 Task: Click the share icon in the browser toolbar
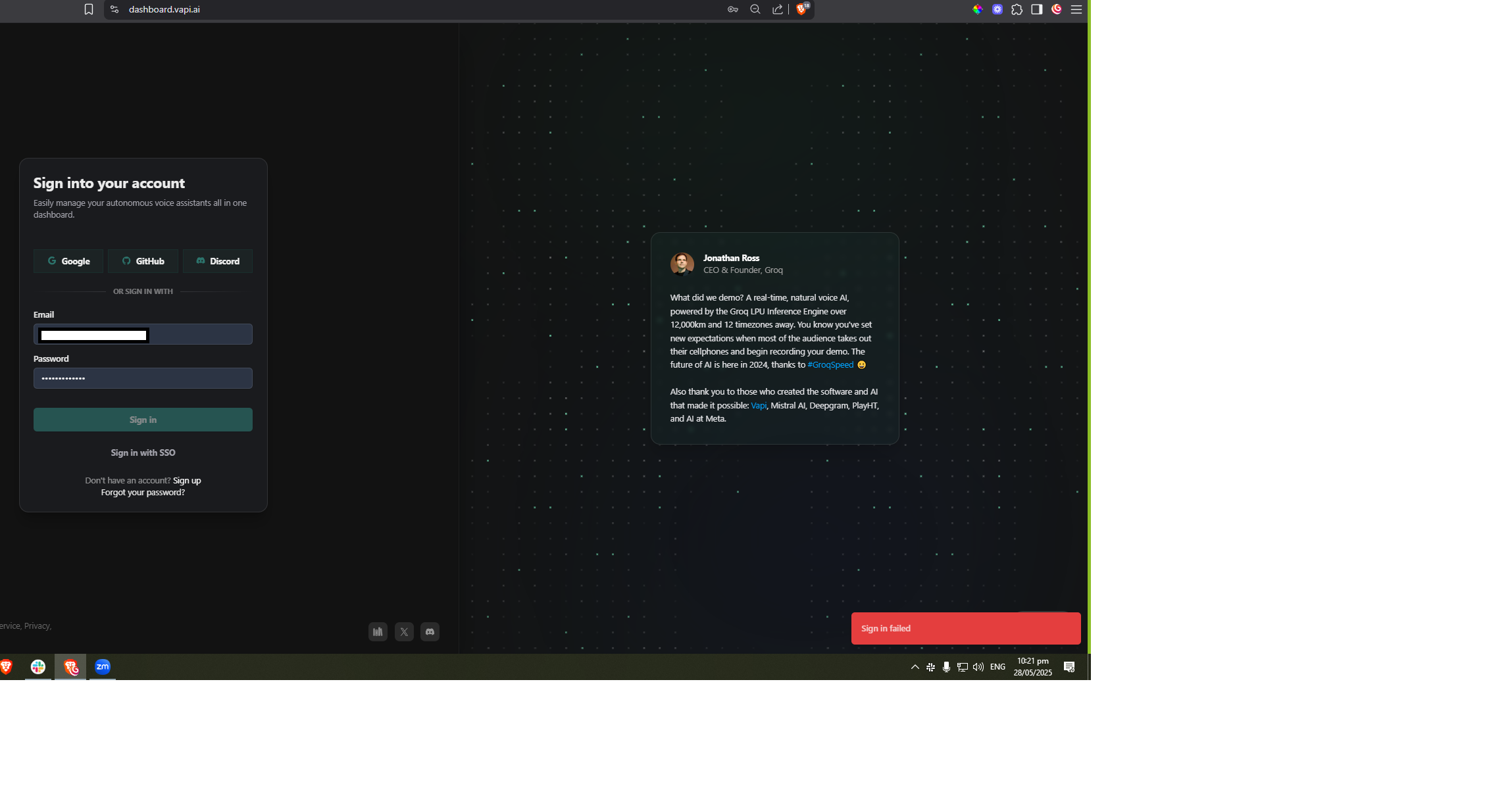[x=777, y=9]
